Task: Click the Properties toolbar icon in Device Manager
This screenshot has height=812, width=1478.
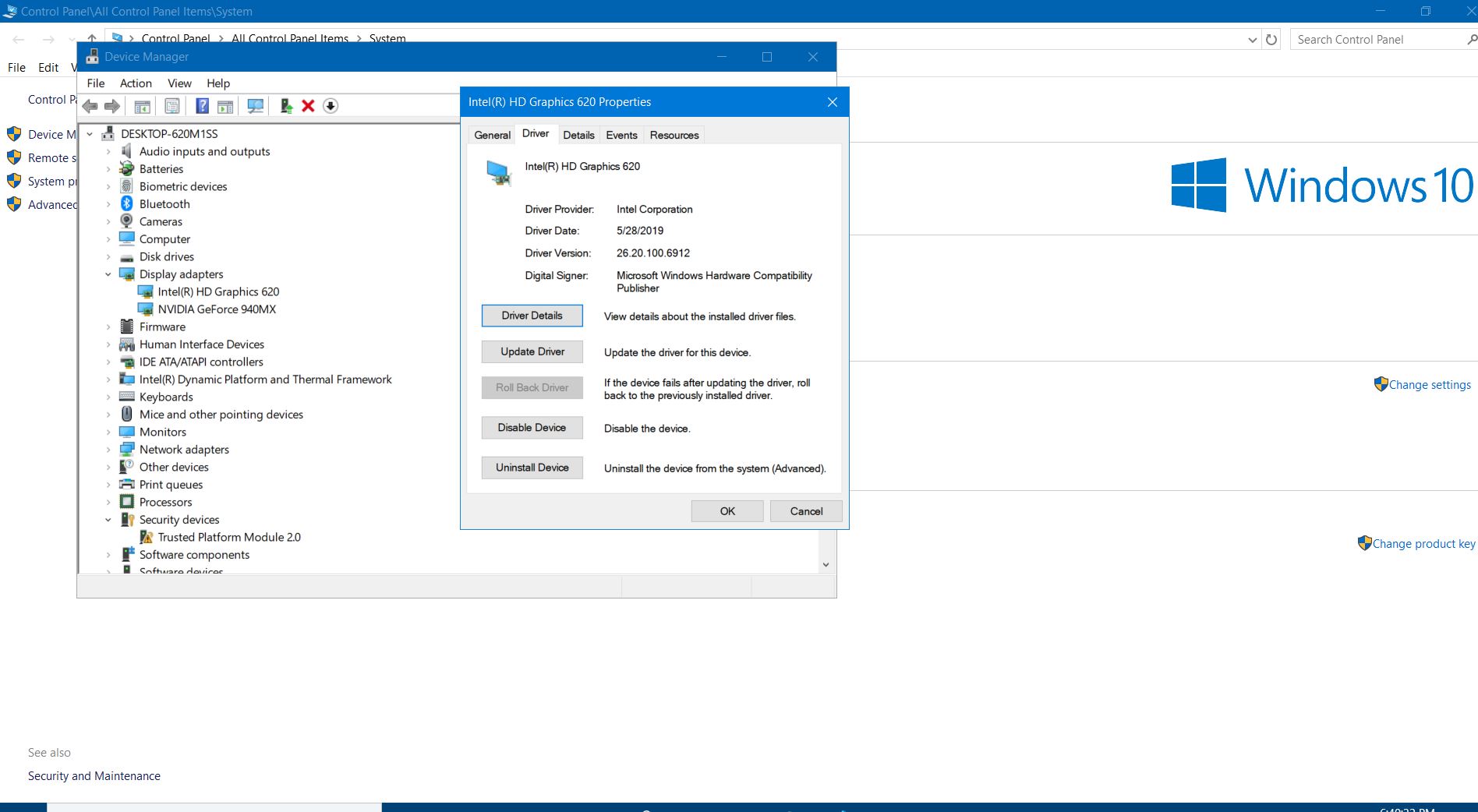Action: 172,106
